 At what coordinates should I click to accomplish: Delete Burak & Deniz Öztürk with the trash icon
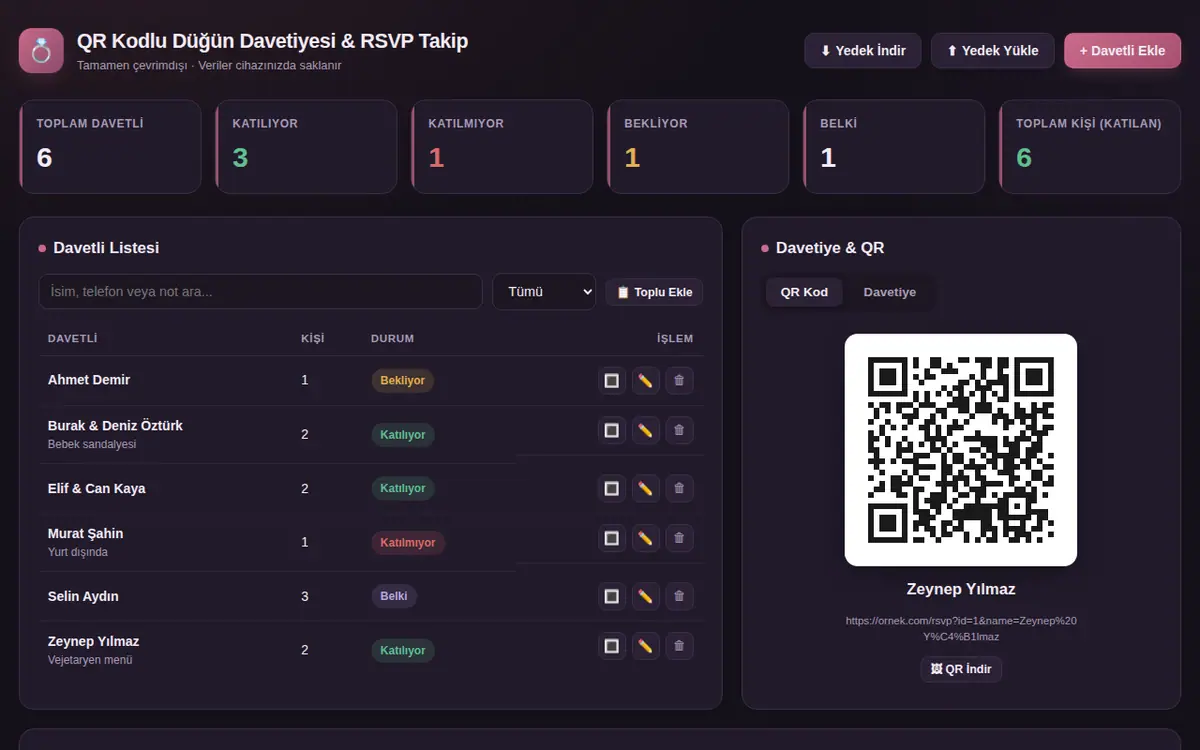pyautogui.click(x=679, y=430)
